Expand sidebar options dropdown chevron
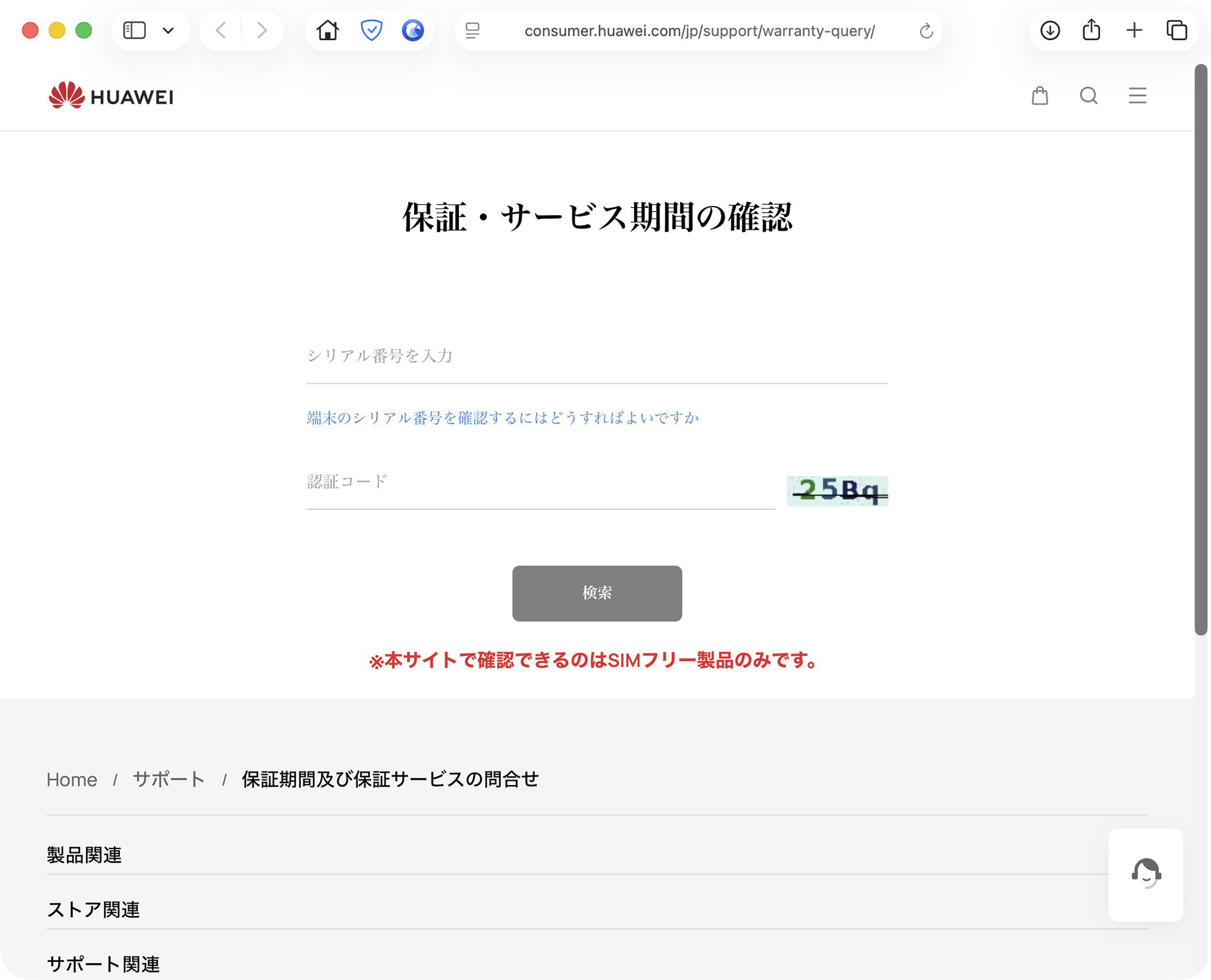This screenshot has width=1211, height=980. [168, 30]
